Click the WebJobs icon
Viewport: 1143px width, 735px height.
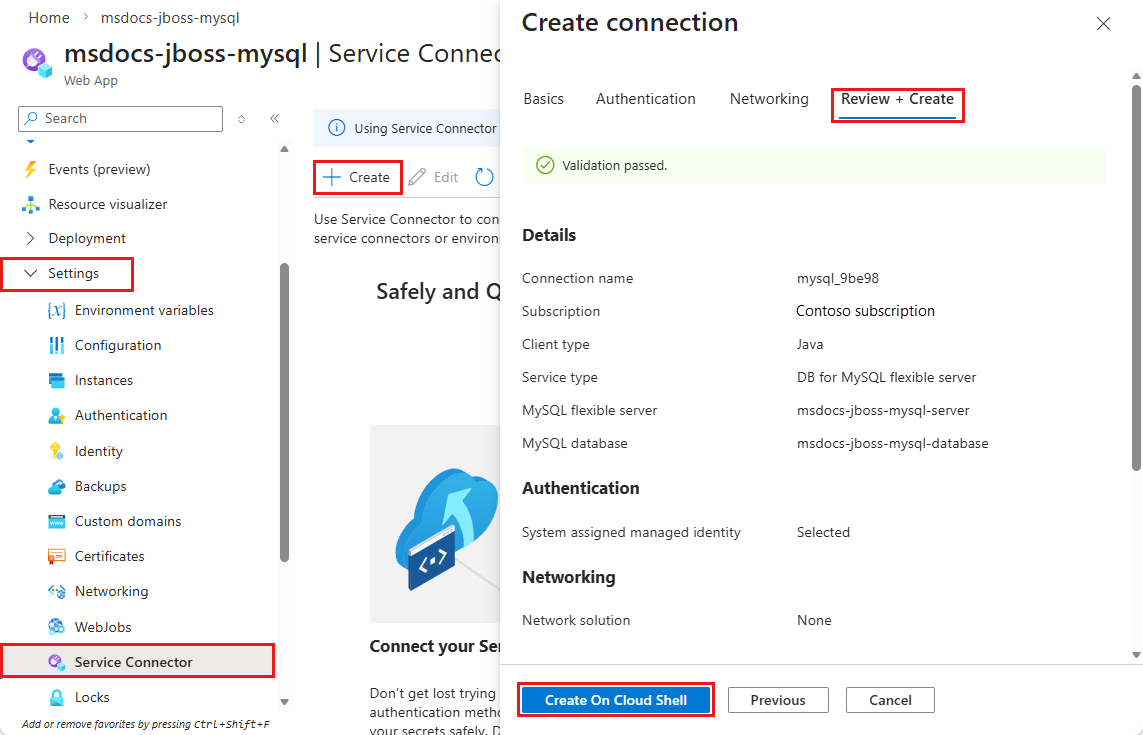coord(56,626)
